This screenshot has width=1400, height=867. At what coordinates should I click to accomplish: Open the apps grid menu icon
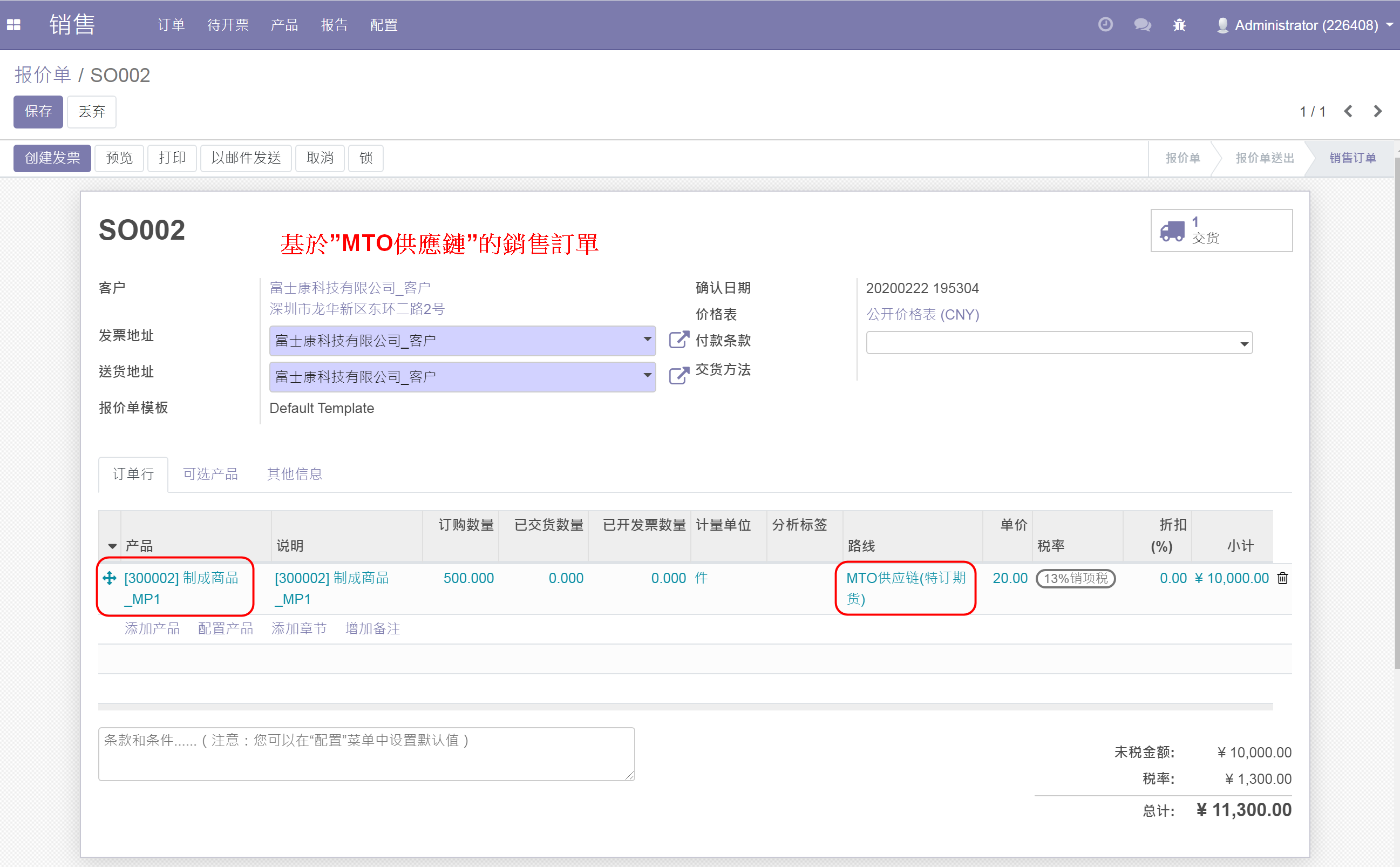point(13,25)
